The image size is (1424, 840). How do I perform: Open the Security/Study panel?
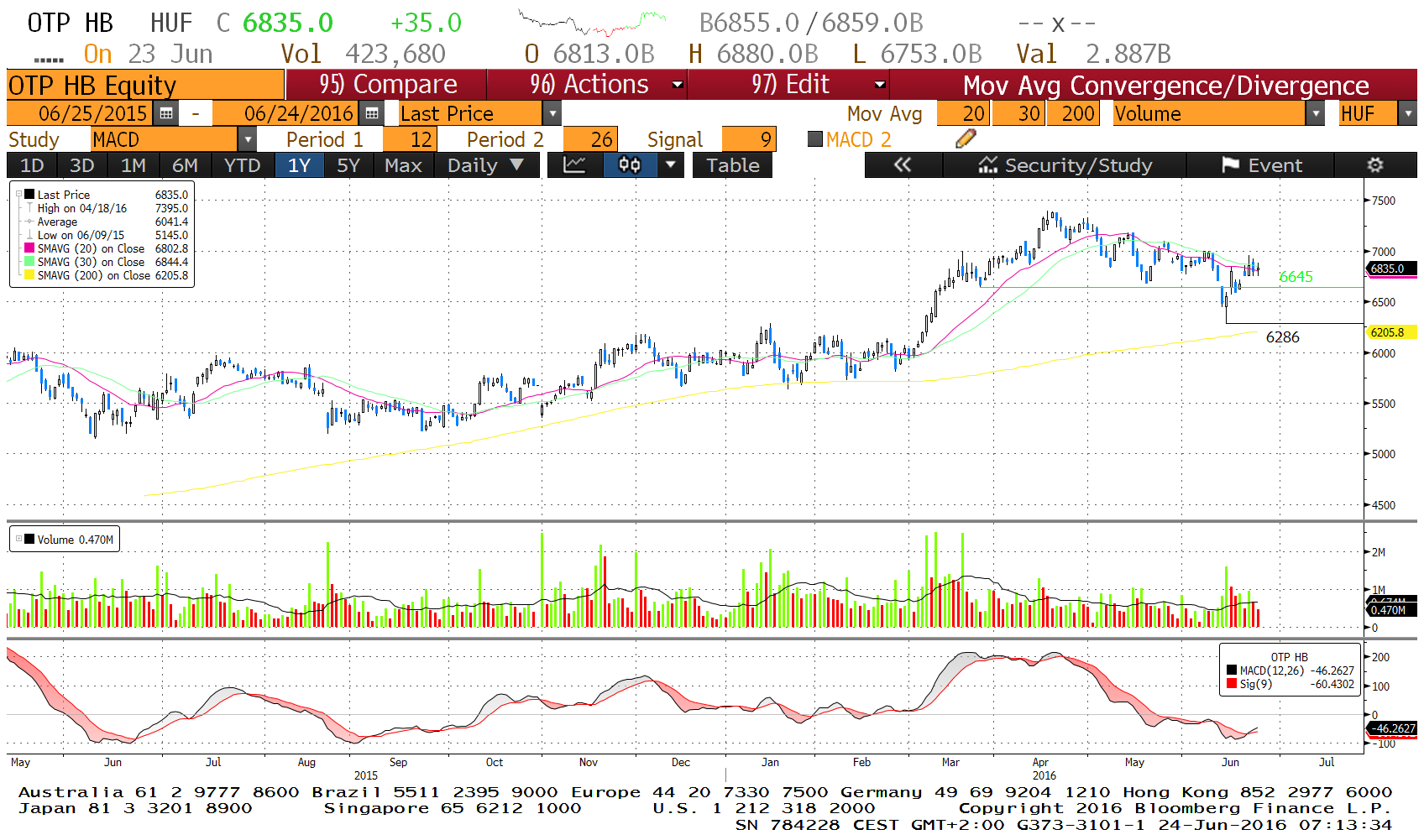click(1065, 165)
